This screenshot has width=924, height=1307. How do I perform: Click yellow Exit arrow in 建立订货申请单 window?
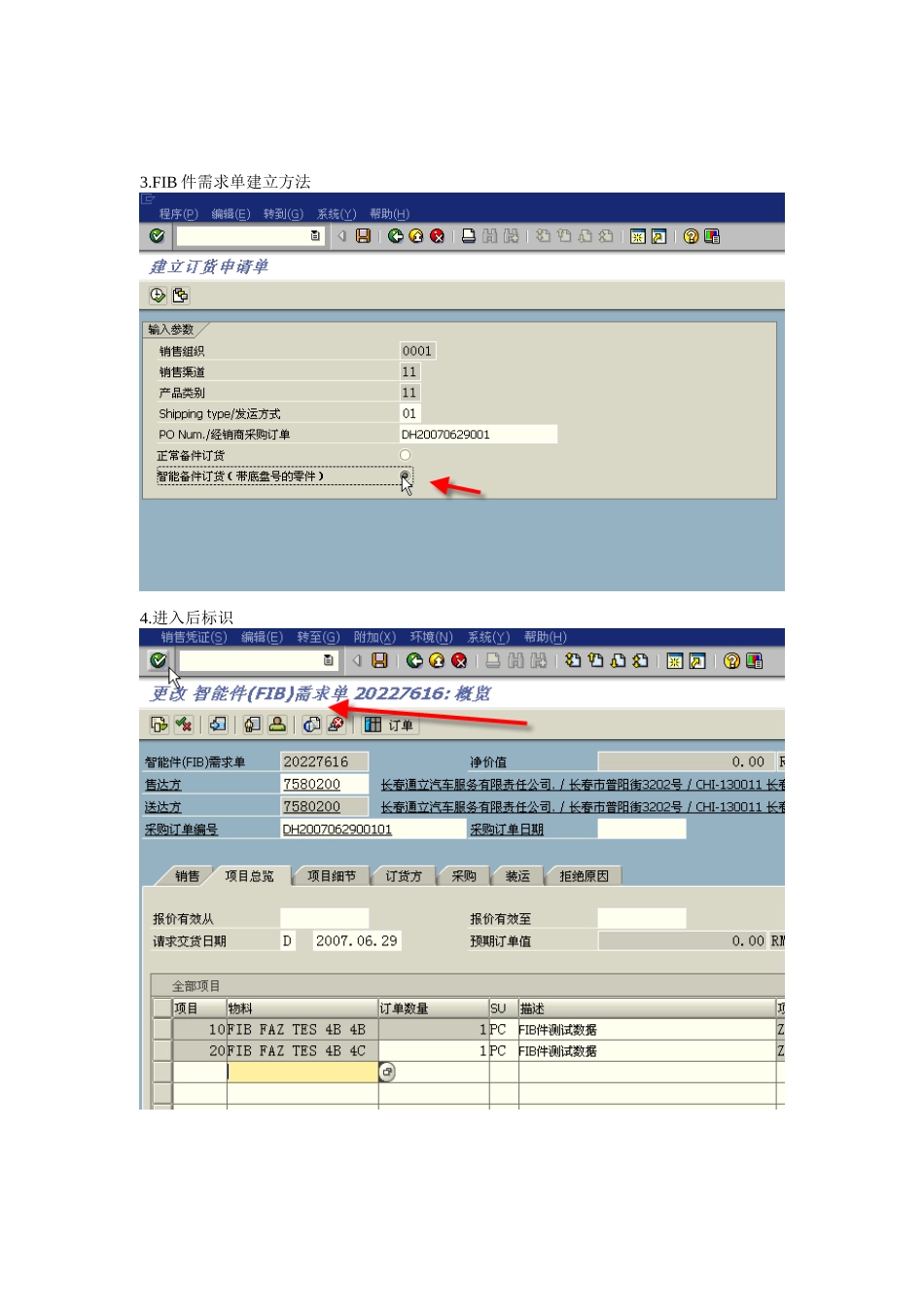click(416, 236)
